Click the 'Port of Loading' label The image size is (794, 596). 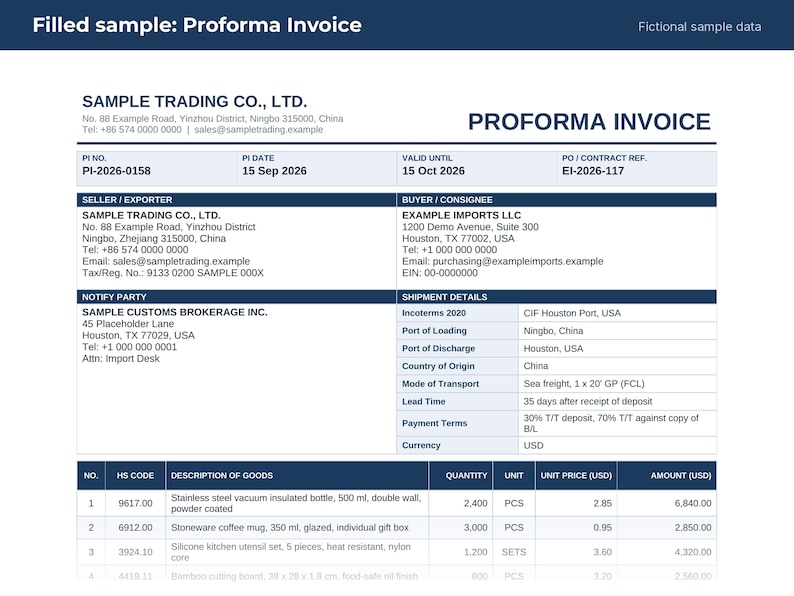(x=434, y=331)
